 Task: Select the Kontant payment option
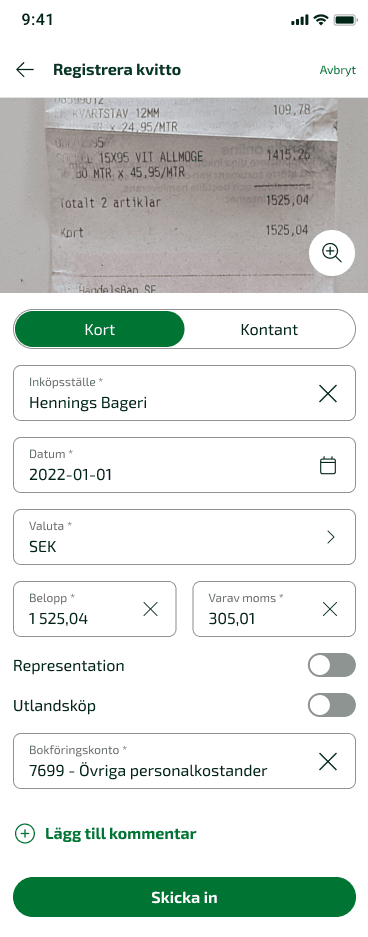(x=269, y=329)
